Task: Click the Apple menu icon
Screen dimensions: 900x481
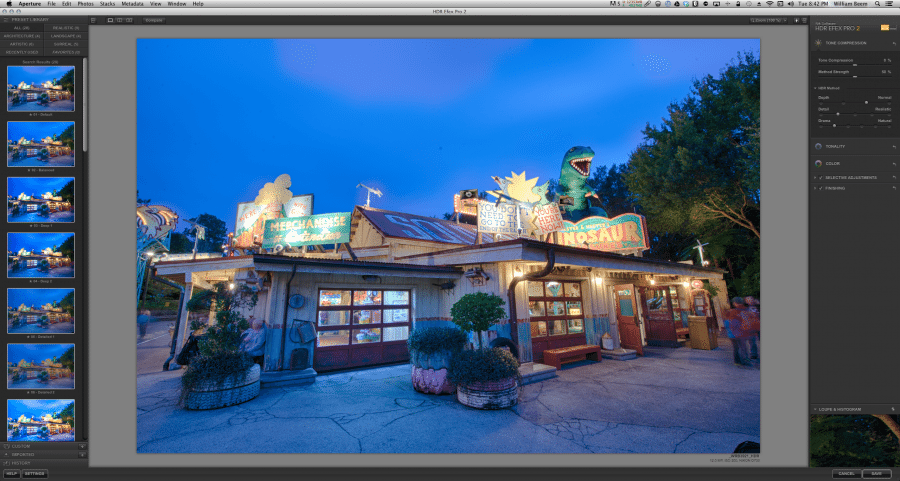Action: [9, 3]
